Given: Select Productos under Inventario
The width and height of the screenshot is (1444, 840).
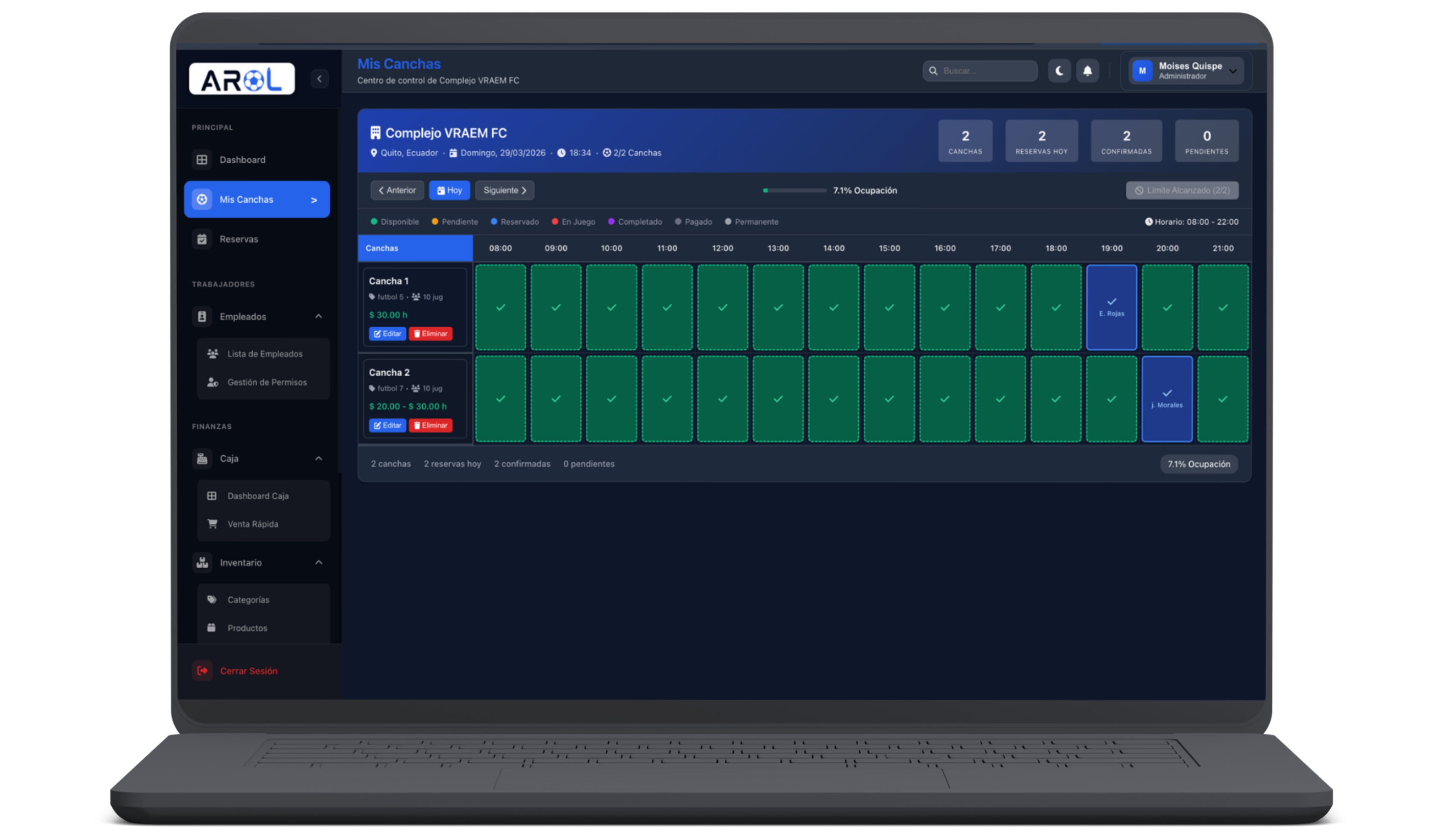Looking at the screenshot, I should pos(247,628).
